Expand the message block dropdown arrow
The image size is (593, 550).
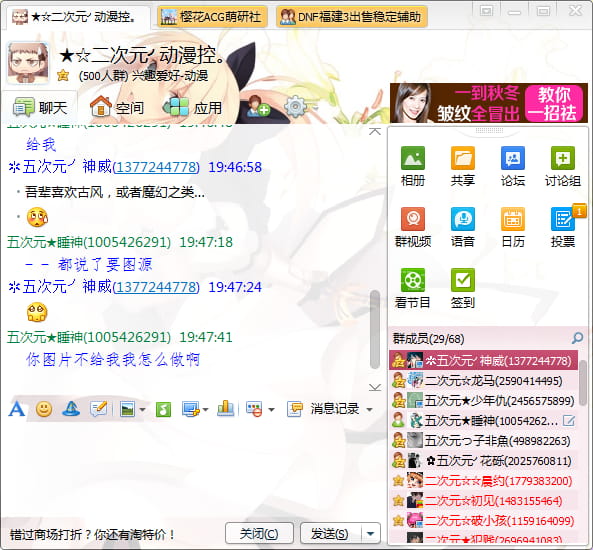[271, 410]
